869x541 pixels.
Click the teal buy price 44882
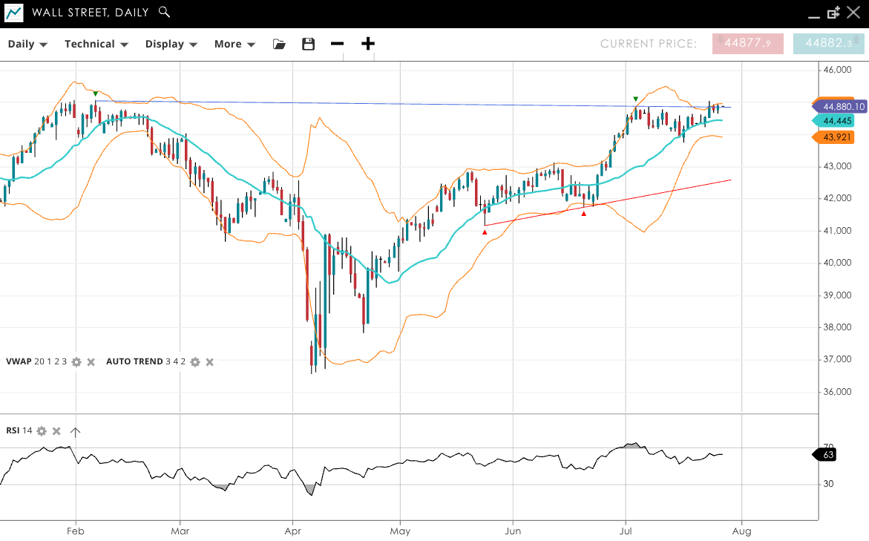828,44
